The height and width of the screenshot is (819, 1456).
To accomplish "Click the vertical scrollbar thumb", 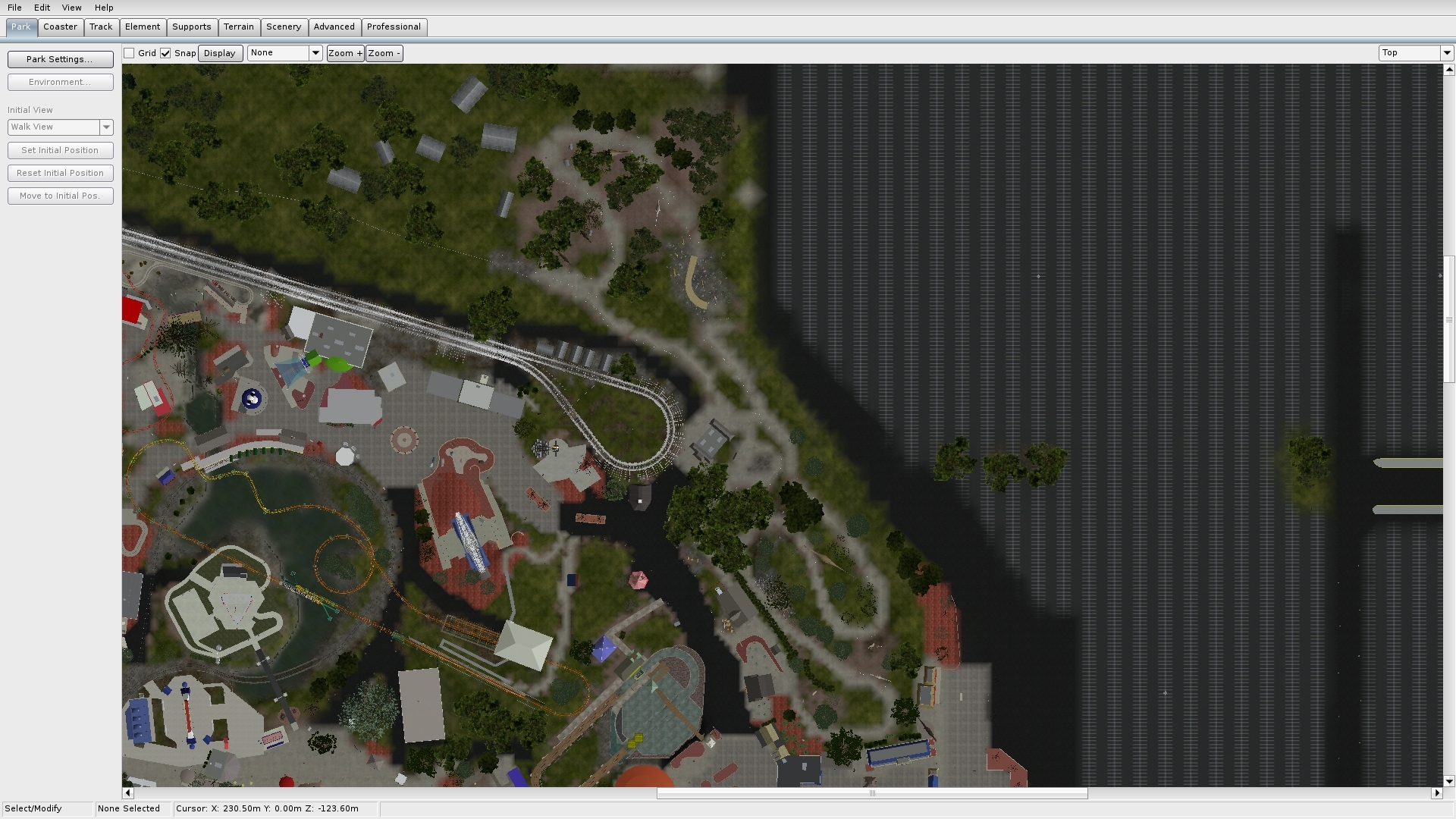I will [1449, 320].
